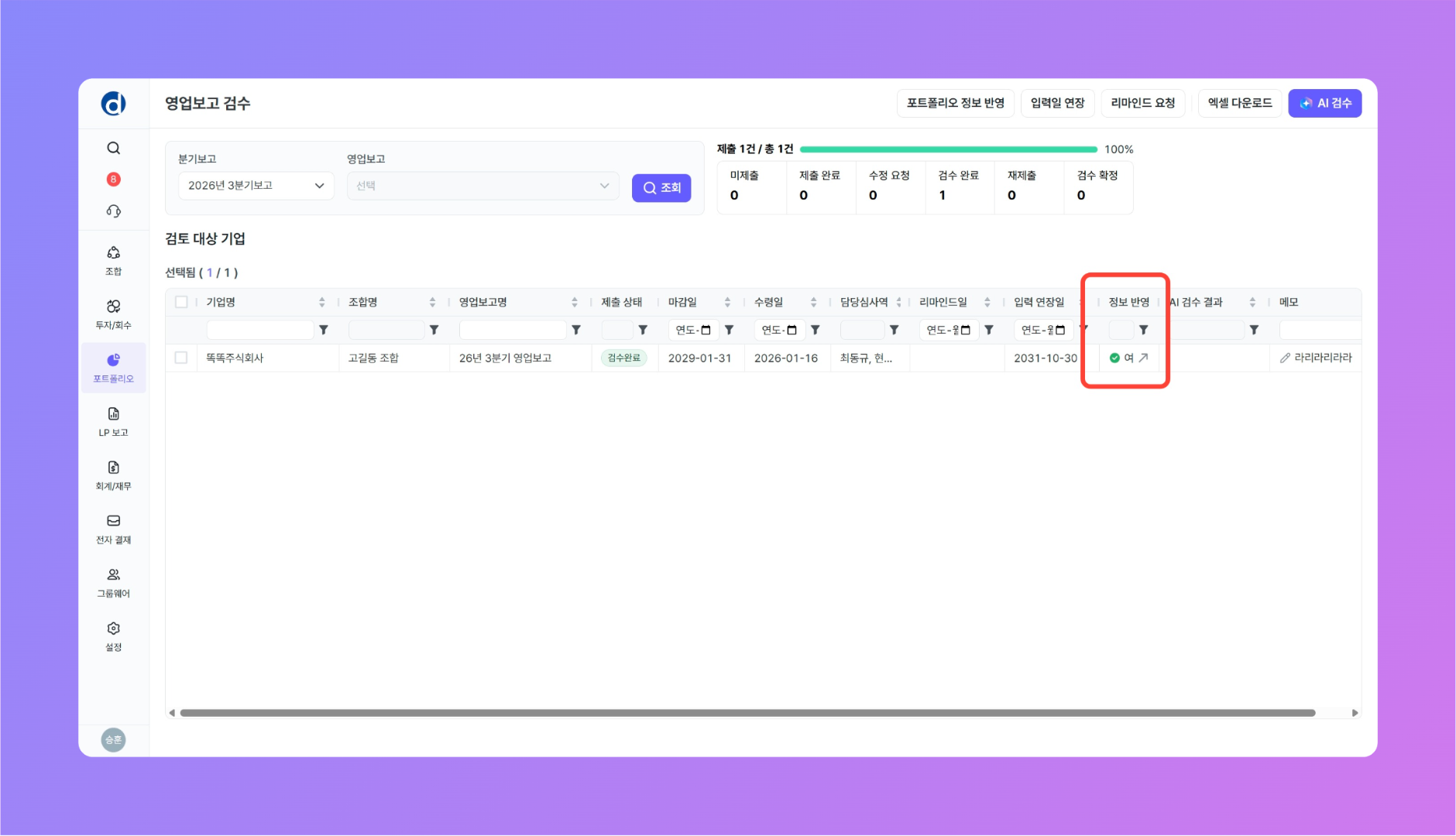Click the filter icon for 기업명 column

324,330
